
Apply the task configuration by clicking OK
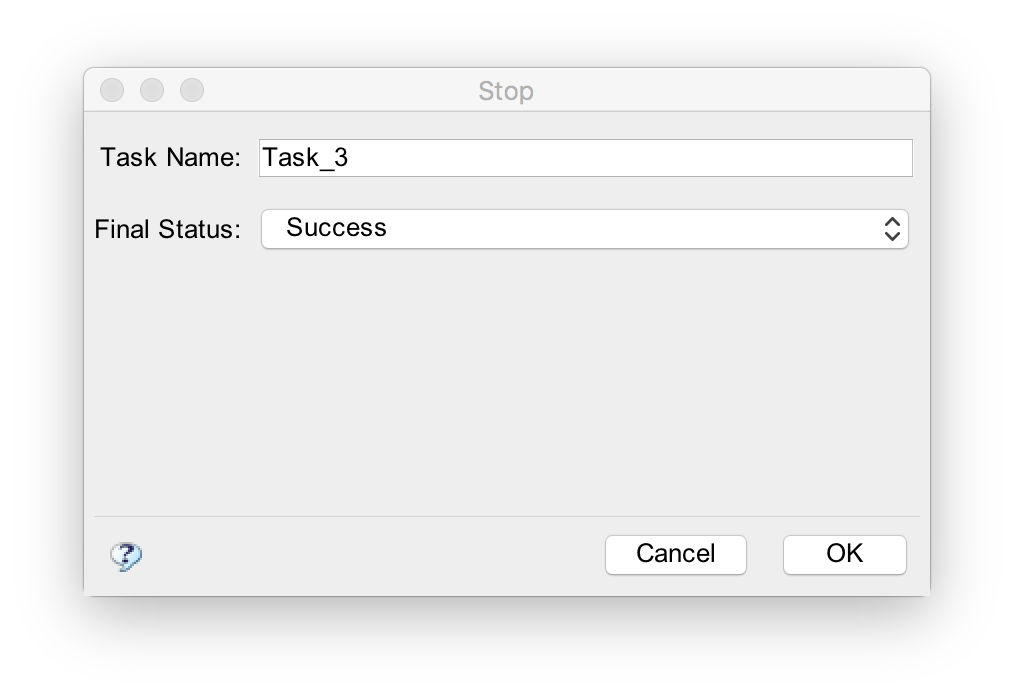coord(844,554)
